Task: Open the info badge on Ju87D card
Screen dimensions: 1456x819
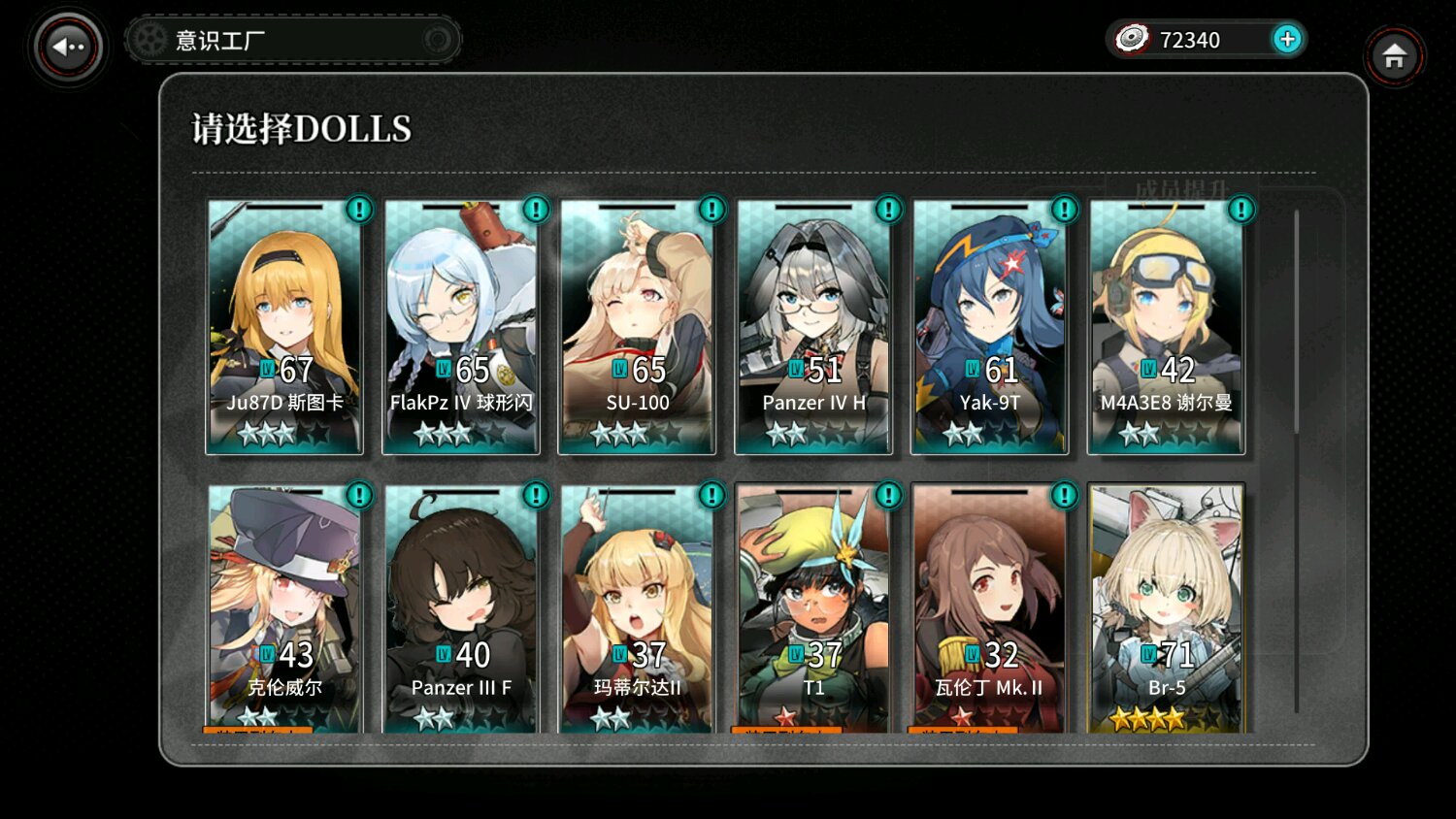Action: (359, 209)
